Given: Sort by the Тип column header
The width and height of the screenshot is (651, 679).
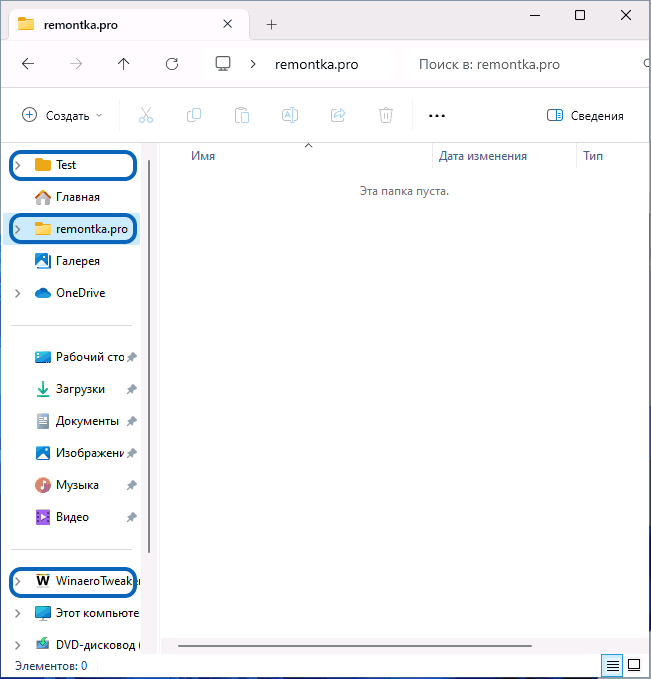Looking at the screenshot, I should 593,156.
